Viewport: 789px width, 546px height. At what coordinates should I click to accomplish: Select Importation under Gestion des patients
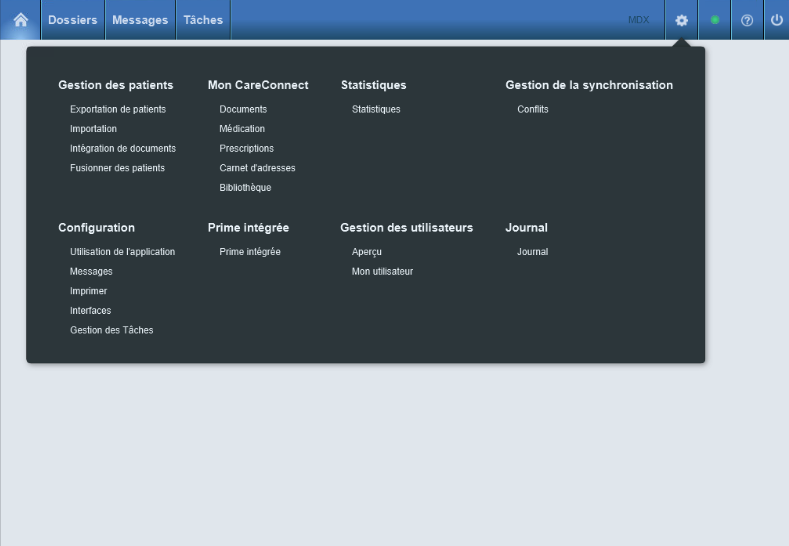tap(93, 129)
